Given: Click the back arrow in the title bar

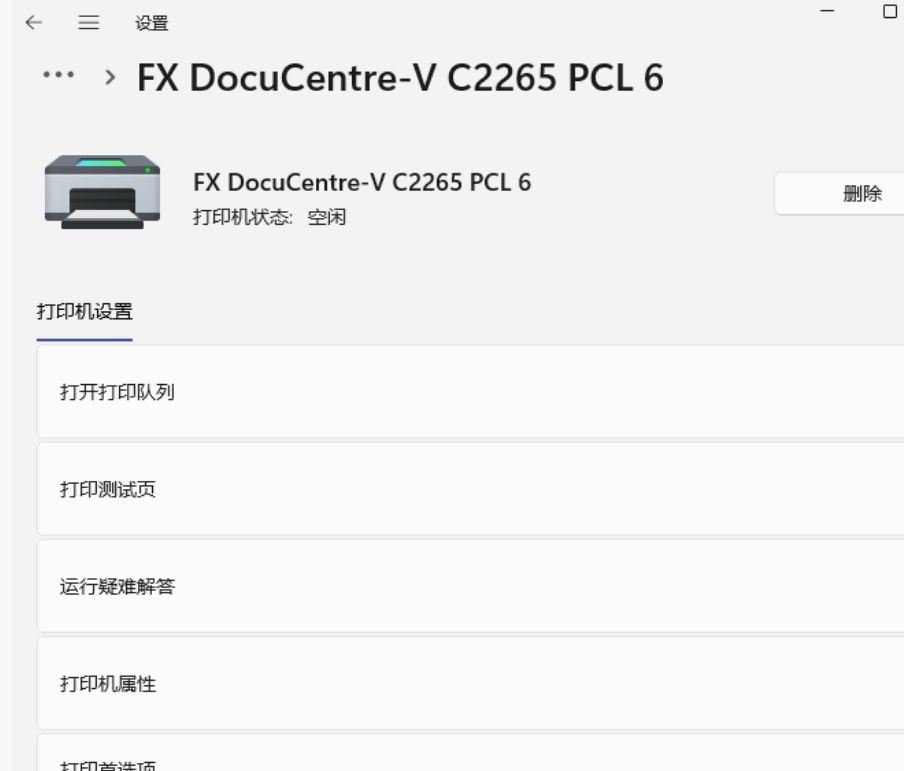Looking at the screenshot, I should coord(34,23).
